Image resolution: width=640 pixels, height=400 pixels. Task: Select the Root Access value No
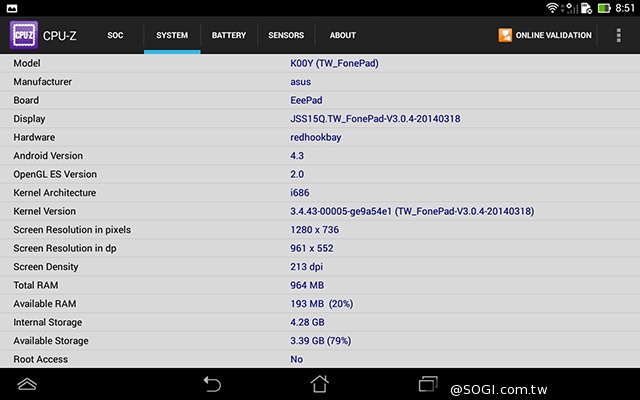coord(297,359)
